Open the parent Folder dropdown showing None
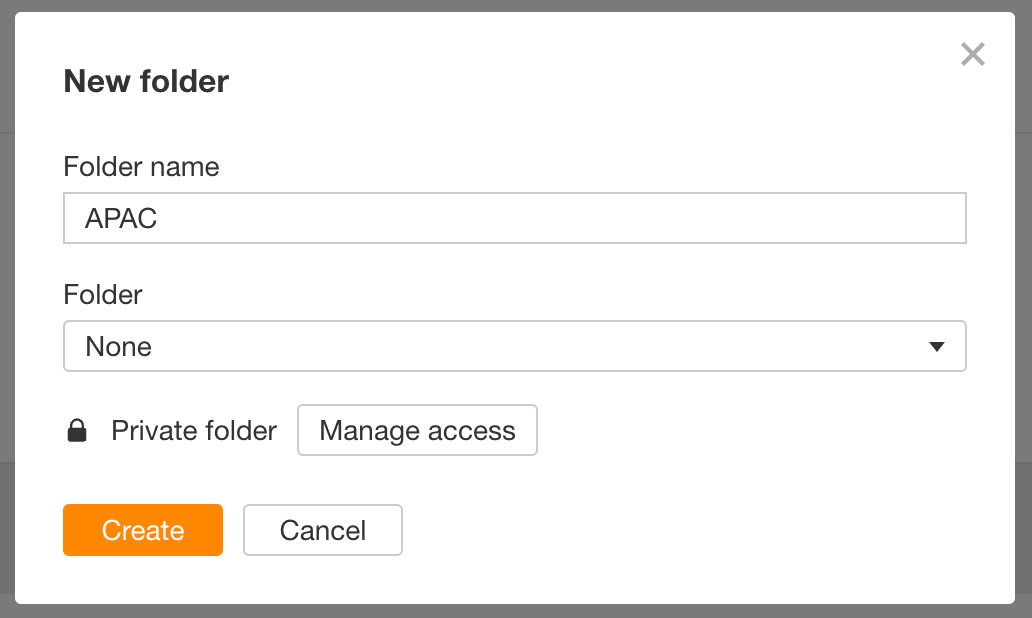Image resolution: width=1032 pixels, height=618 pixels. pos(515,346)
